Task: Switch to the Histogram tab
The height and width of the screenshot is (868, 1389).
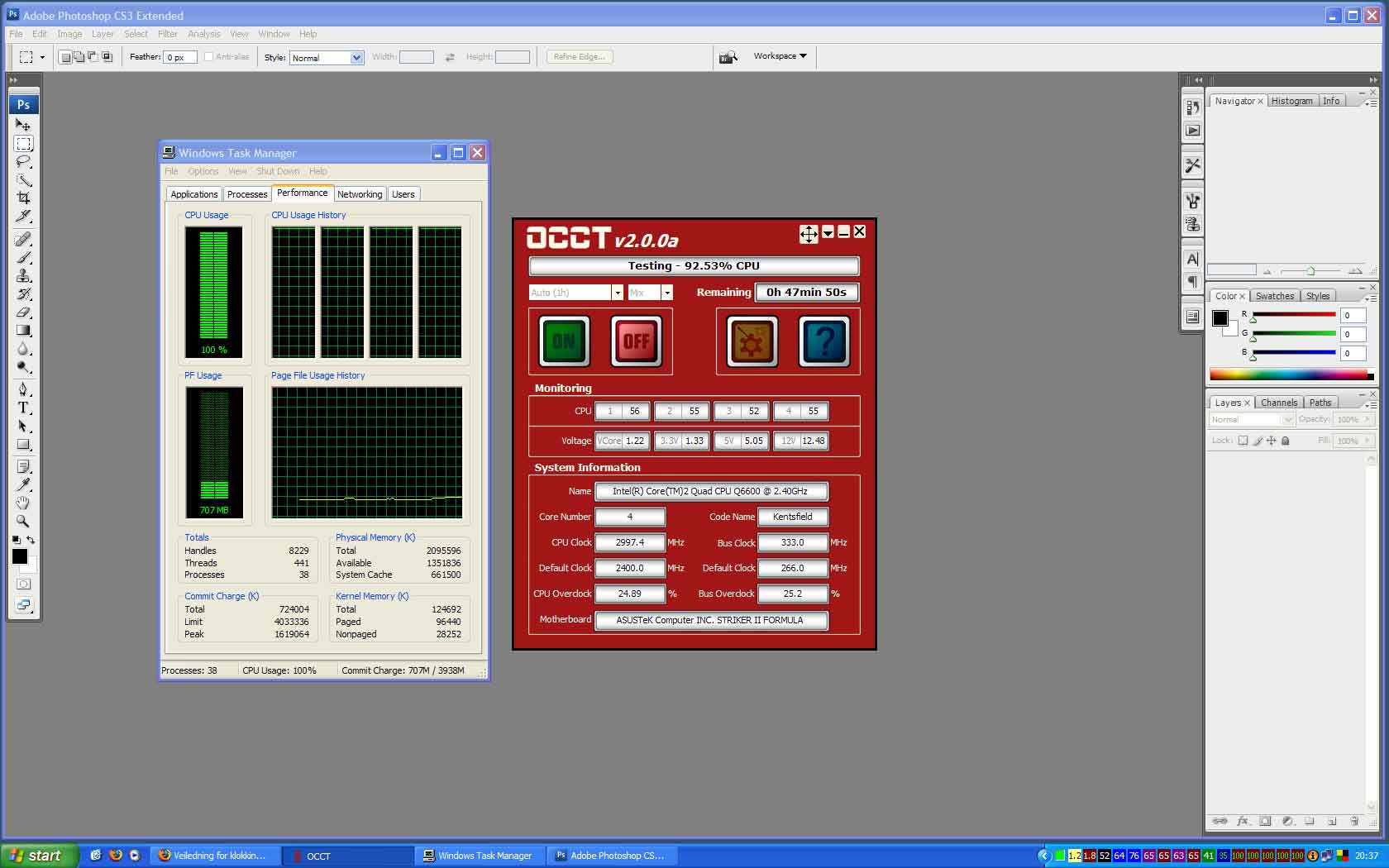Action: click(x=1291, y=101)
